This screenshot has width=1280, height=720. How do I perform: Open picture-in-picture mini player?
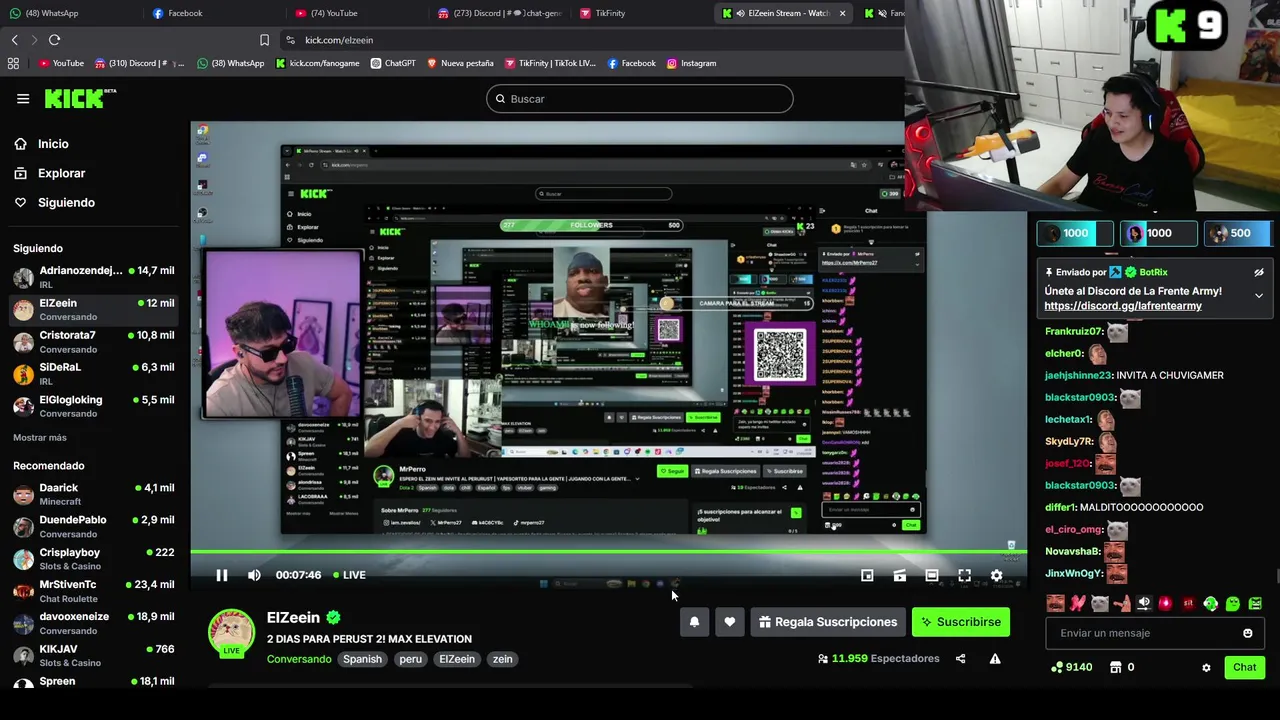click(867, 575)
